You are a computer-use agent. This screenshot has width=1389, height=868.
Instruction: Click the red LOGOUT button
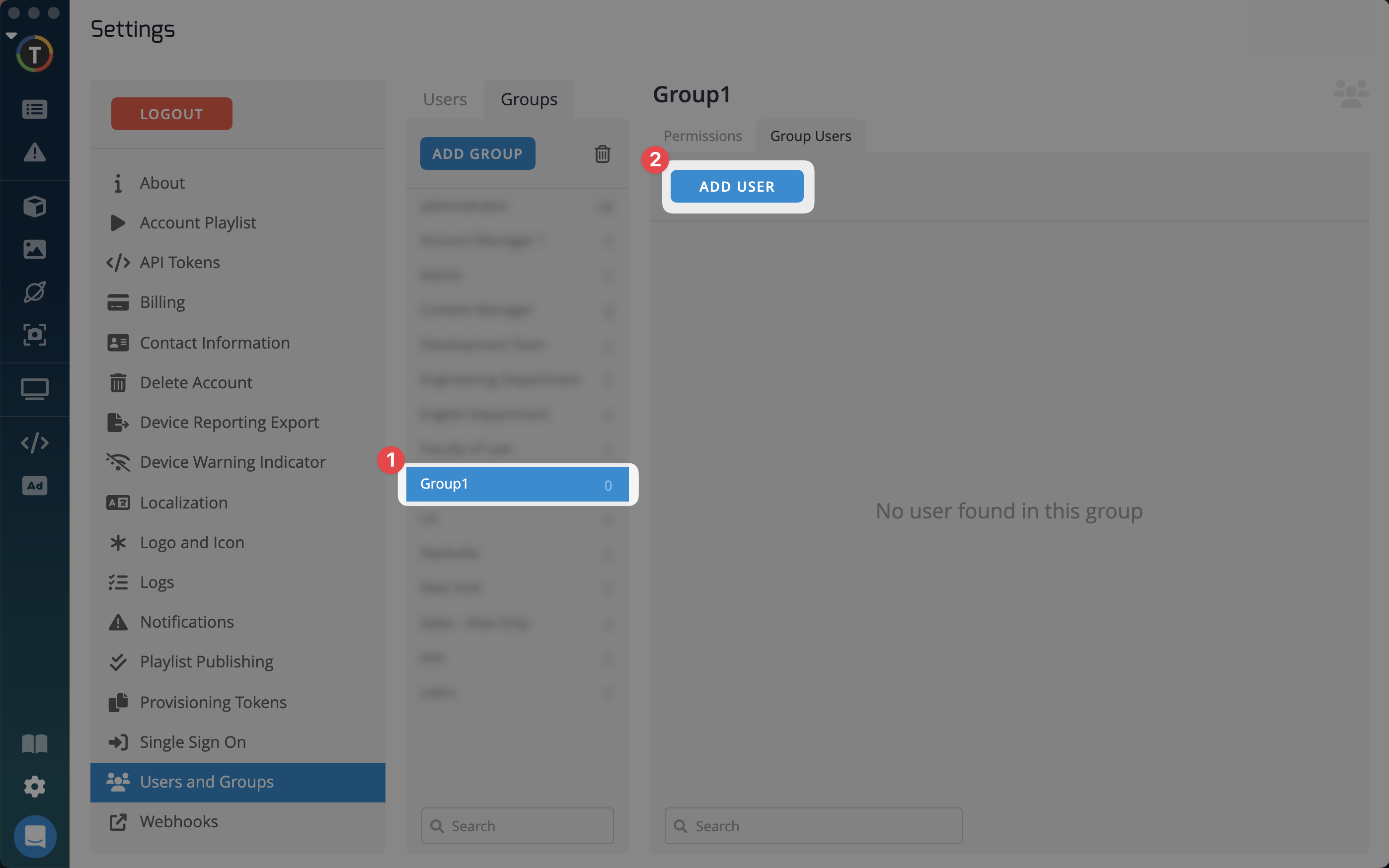point(172,114)
